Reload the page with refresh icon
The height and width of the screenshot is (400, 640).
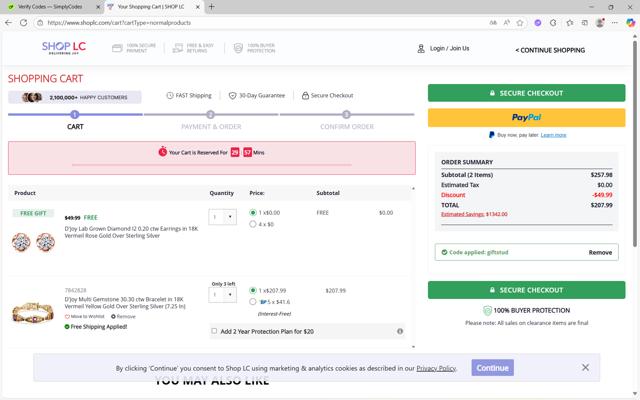(24, 23)
